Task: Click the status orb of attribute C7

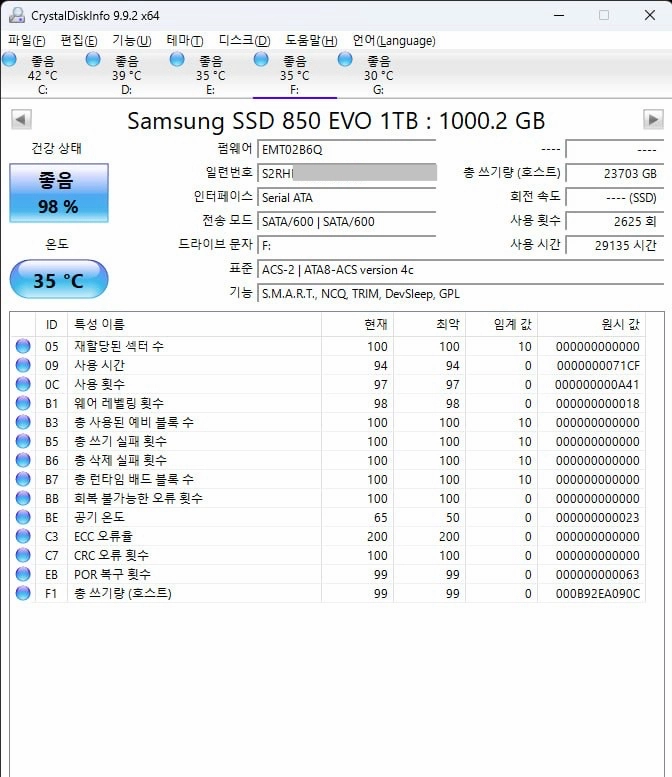Action: [x=23, y=555]
